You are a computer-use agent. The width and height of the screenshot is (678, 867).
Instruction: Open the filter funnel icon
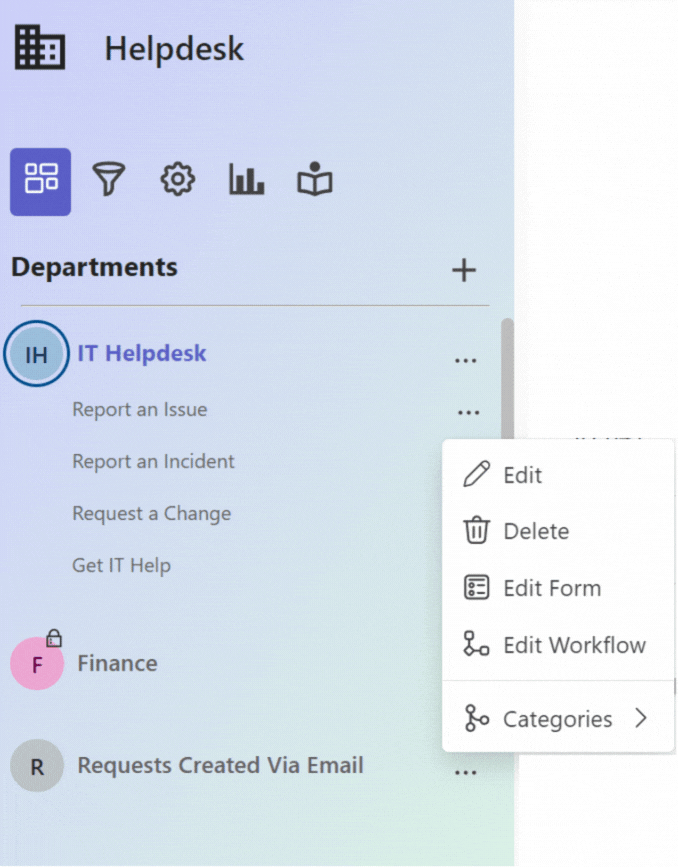[x=108, y=179]
